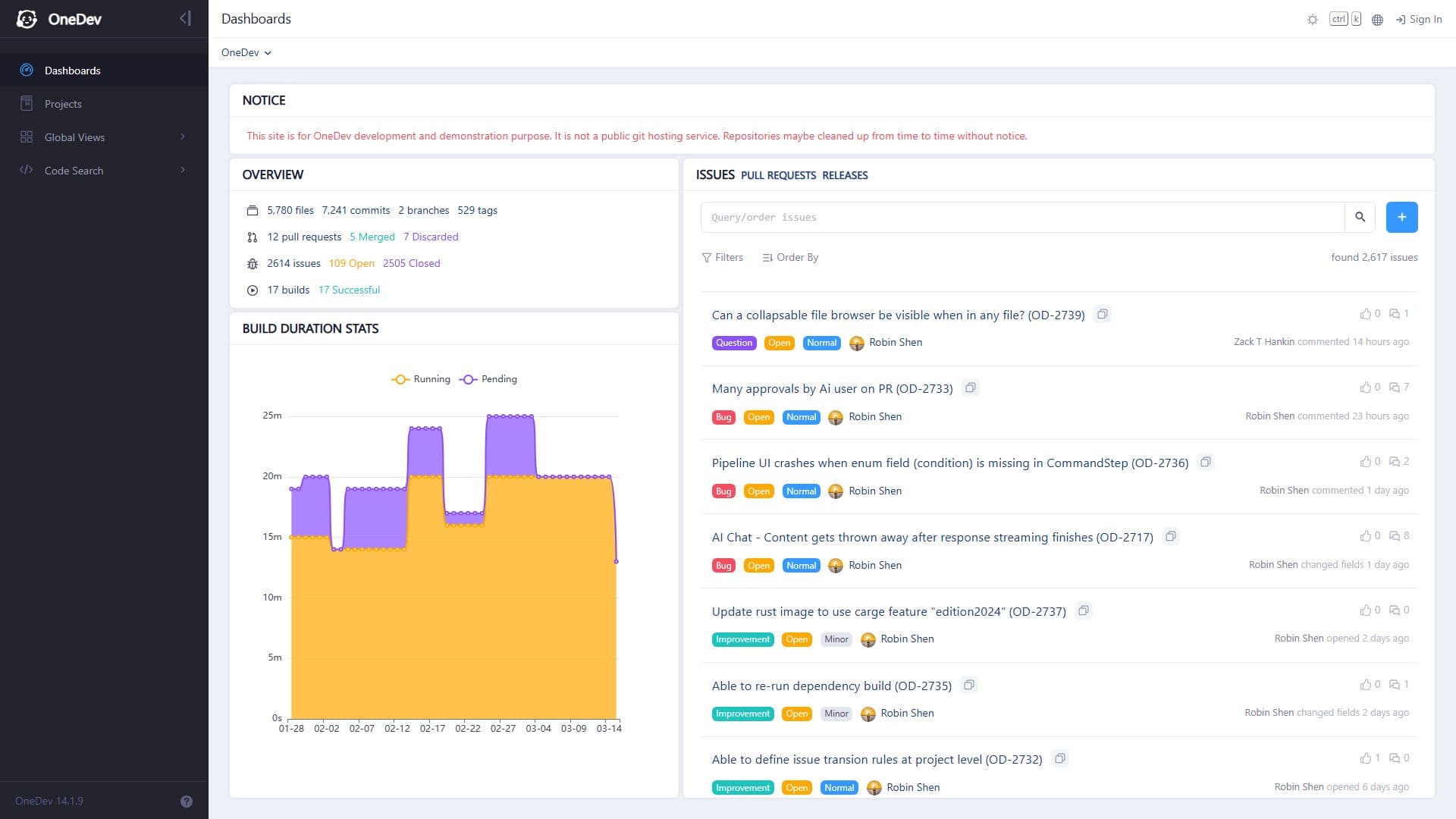The image size is (1456, 819).
Task: Click the comments icon on issue OD-2735
Action: click(1395, 685)
